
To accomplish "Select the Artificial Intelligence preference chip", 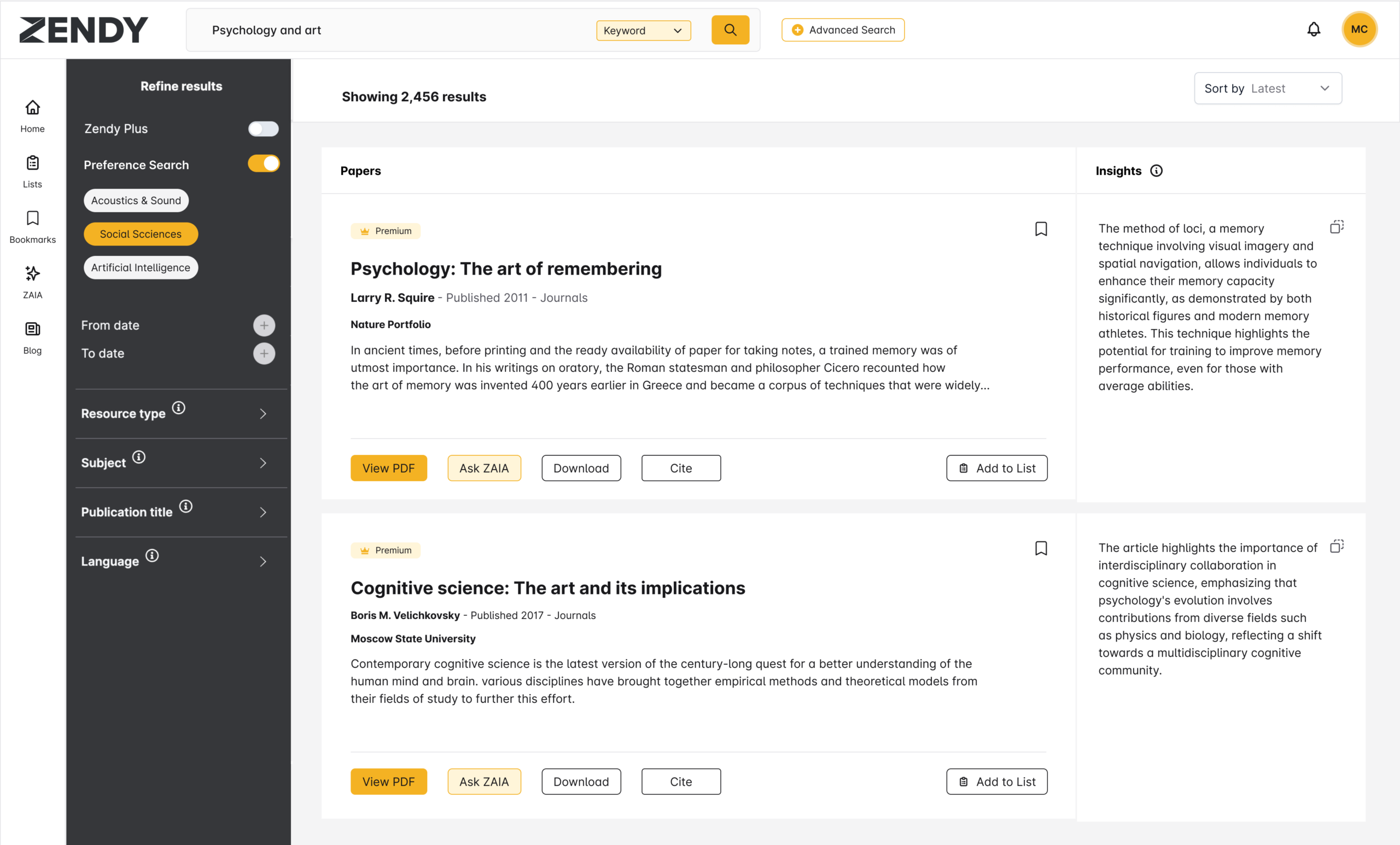I will pos(141,267).
